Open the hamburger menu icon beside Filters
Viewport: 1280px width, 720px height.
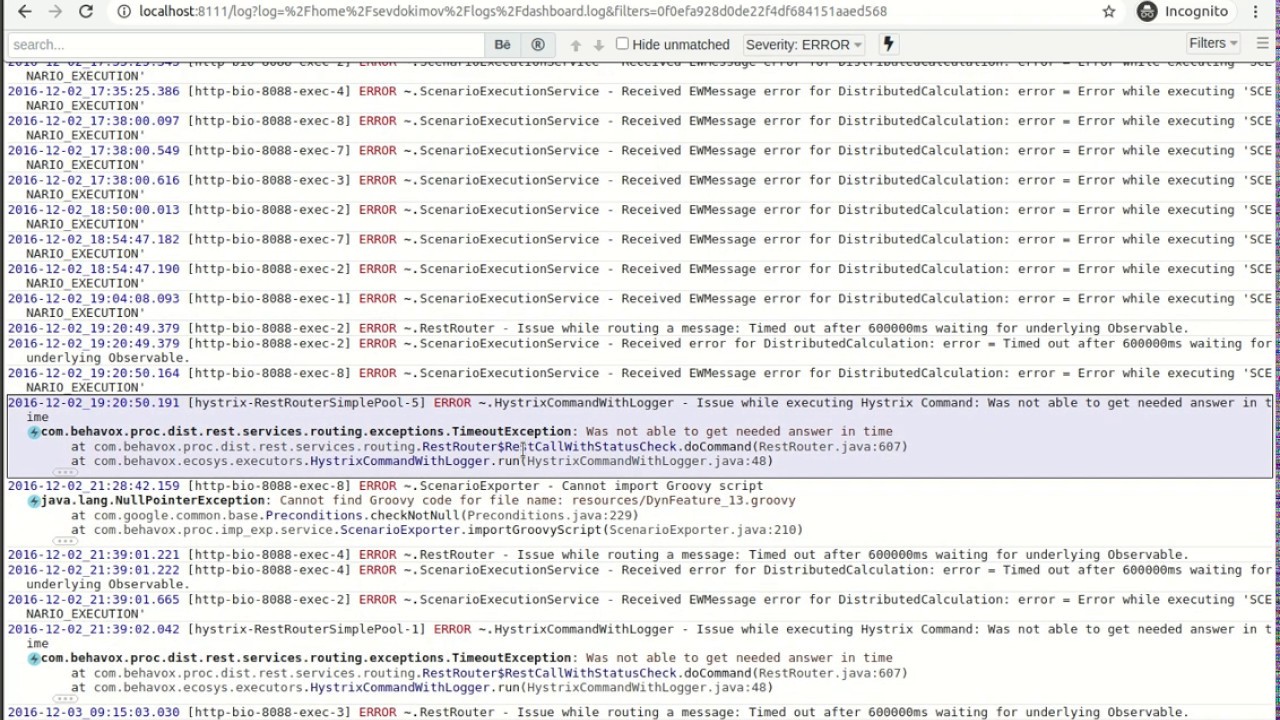coord(1262,43)
